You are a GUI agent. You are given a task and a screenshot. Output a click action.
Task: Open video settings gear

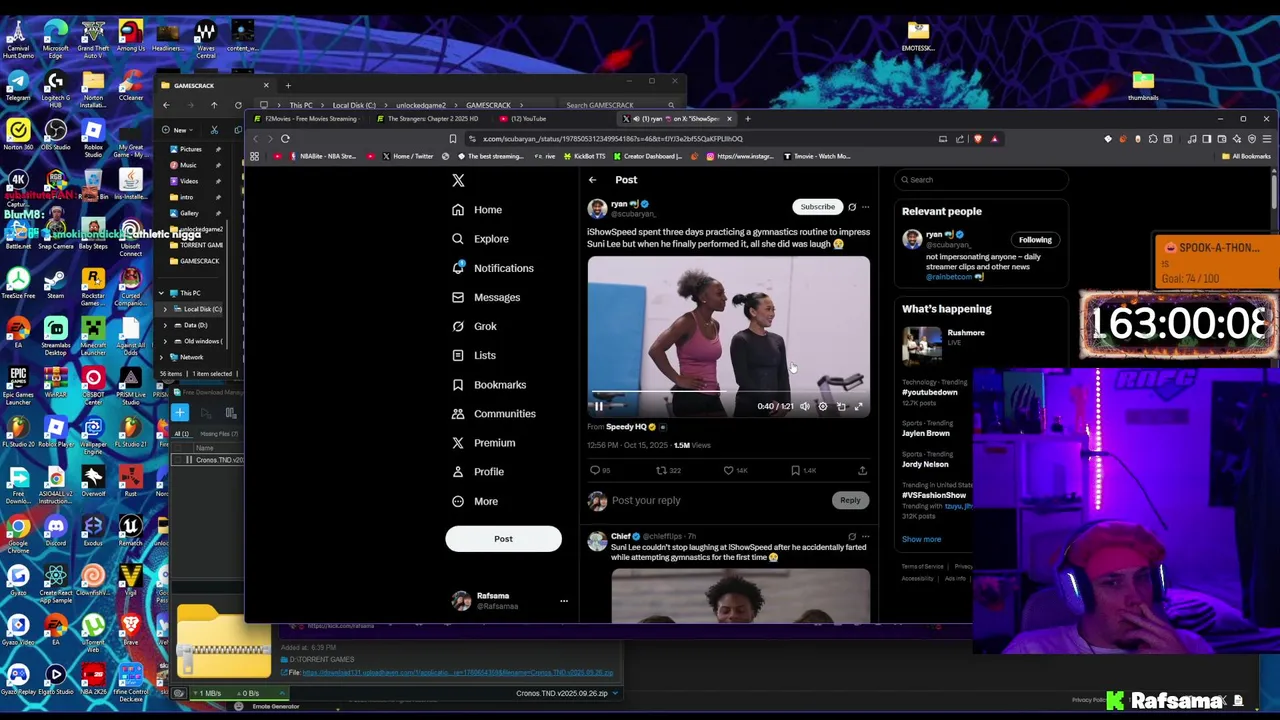(823, 406)
